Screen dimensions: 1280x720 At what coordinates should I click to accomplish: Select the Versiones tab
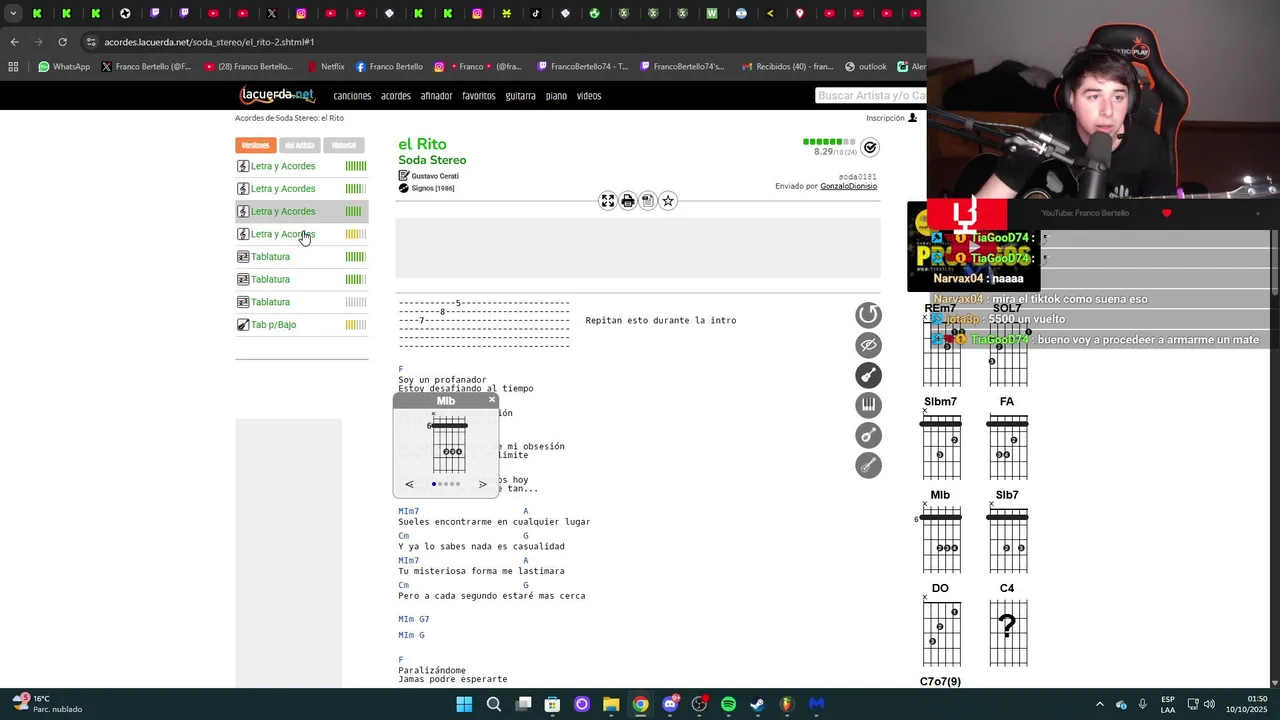coord(255,145)
